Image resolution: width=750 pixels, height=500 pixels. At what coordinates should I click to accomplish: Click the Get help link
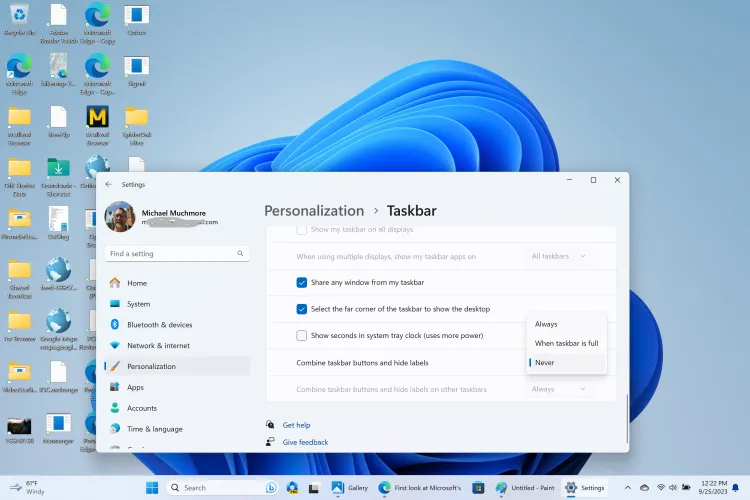tap(296, 425)
